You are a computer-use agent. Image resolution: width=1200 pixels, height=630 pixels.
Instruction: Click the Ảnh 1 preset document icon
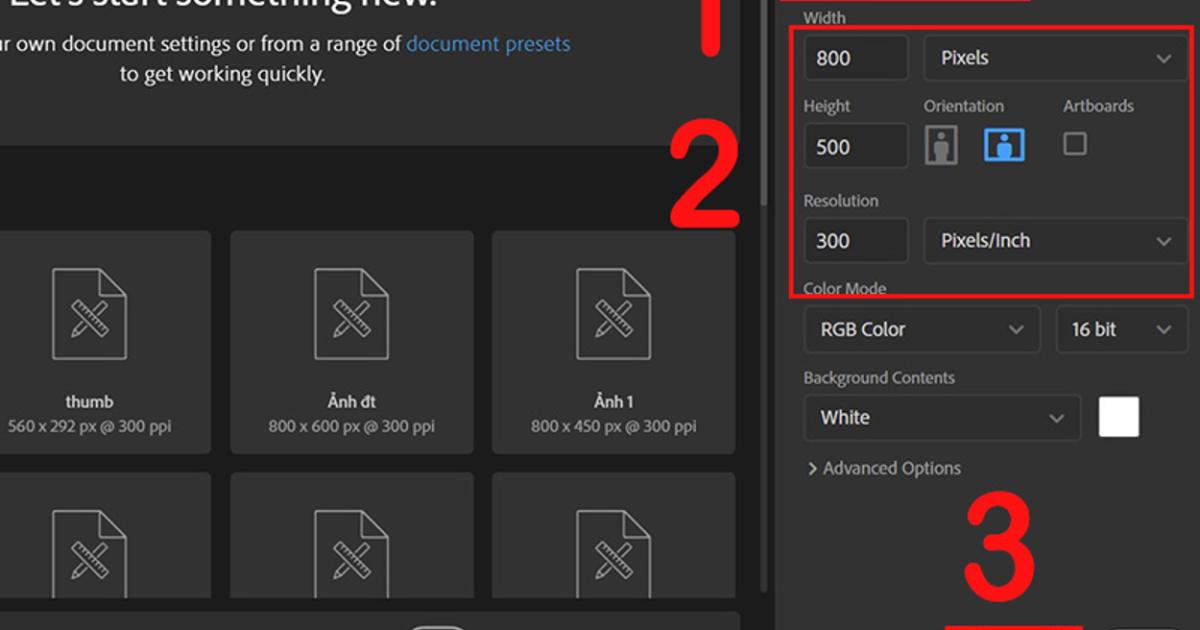(613, 313)
